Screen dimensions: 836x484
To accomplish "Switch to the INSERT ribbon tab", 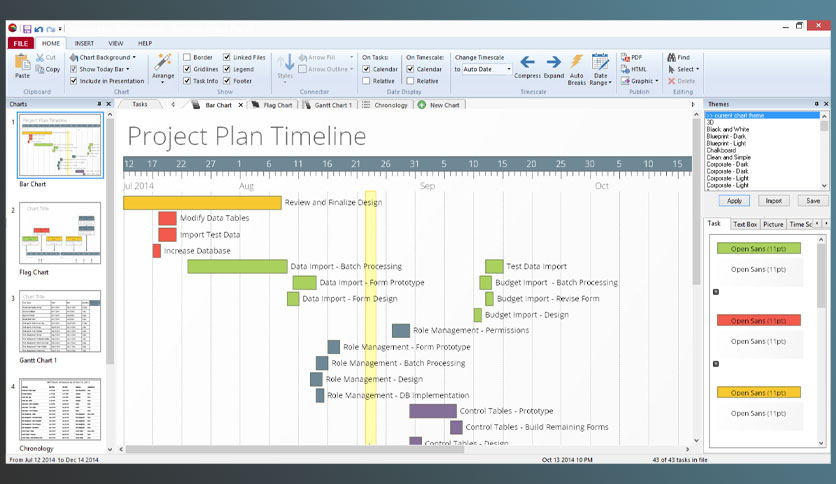I will [84, 43].
